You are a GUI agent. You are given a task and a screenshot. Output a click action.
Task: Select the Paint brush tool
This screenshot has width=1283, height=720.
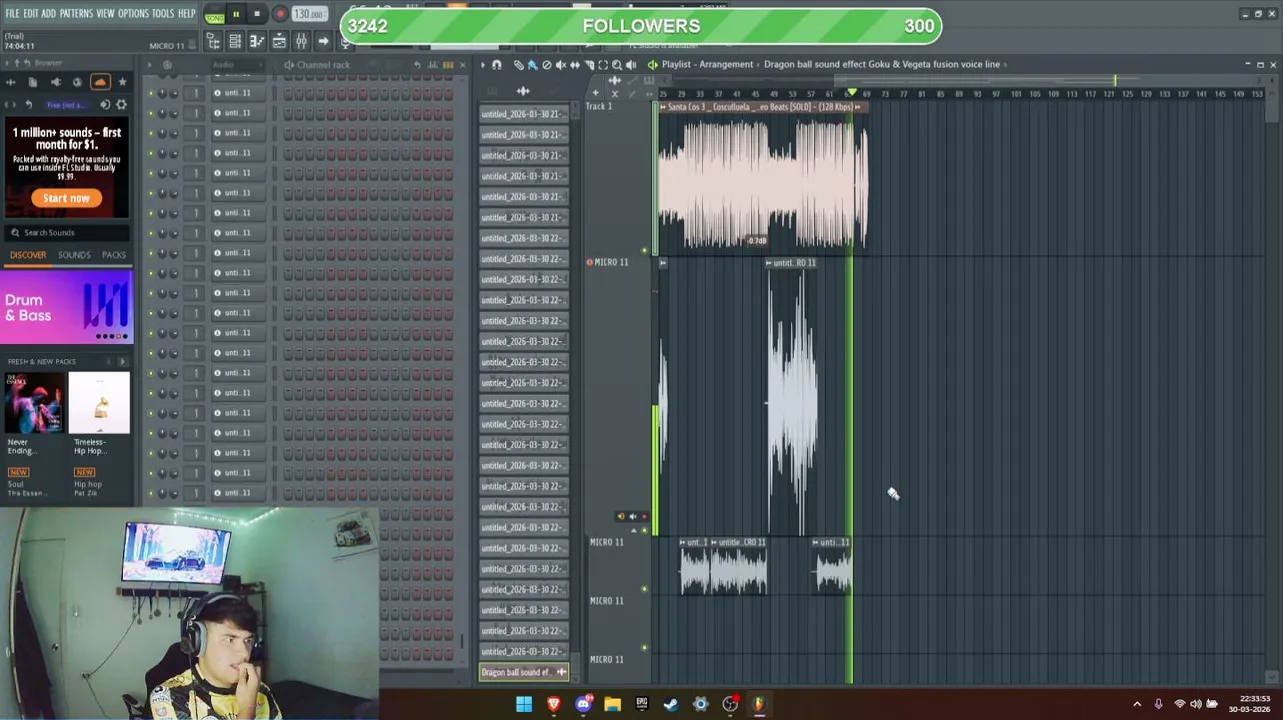pos(532,65)
